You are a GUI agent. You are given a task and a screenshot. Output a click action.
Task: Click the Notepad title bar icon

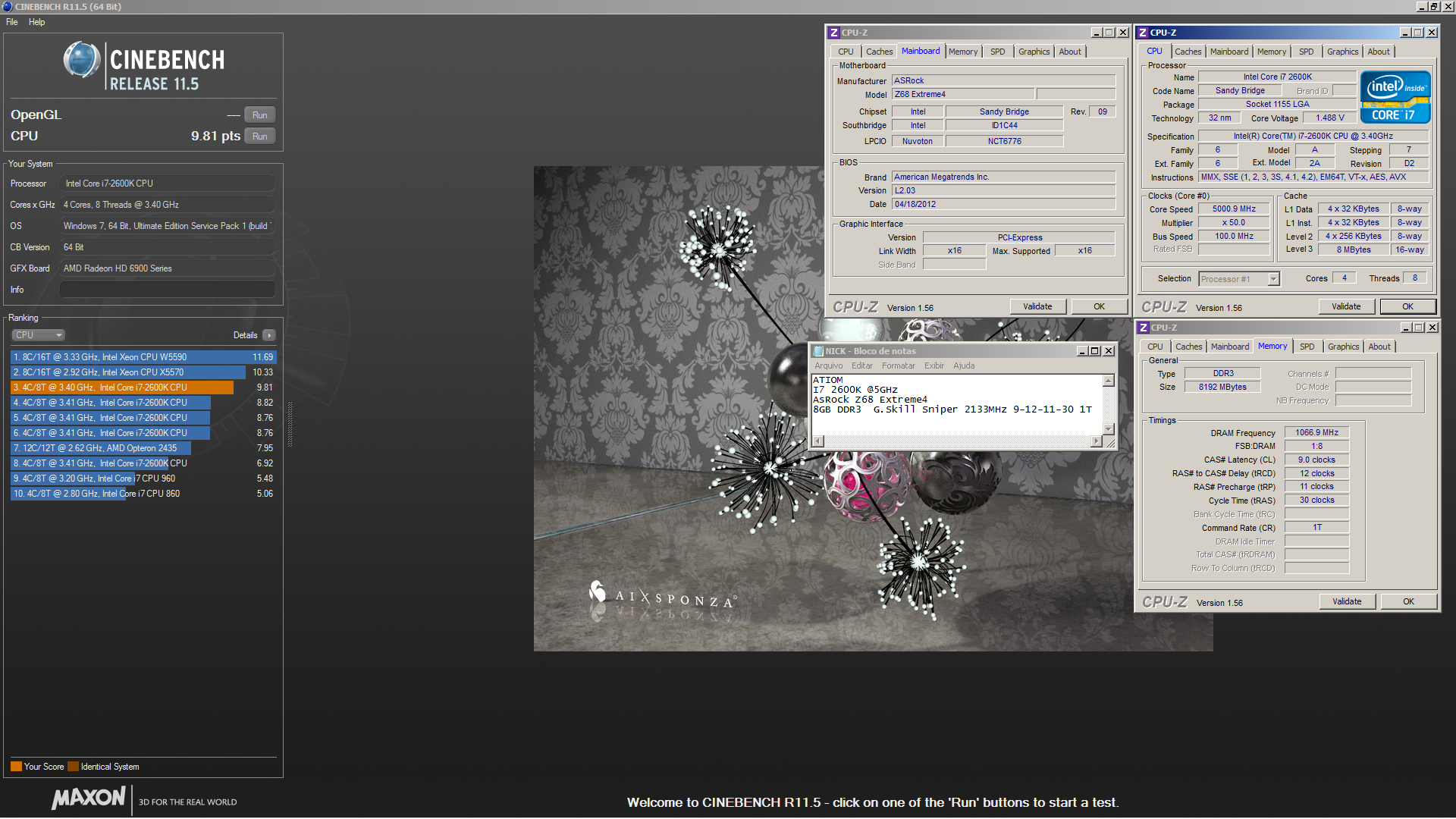[x=818, y=351]
